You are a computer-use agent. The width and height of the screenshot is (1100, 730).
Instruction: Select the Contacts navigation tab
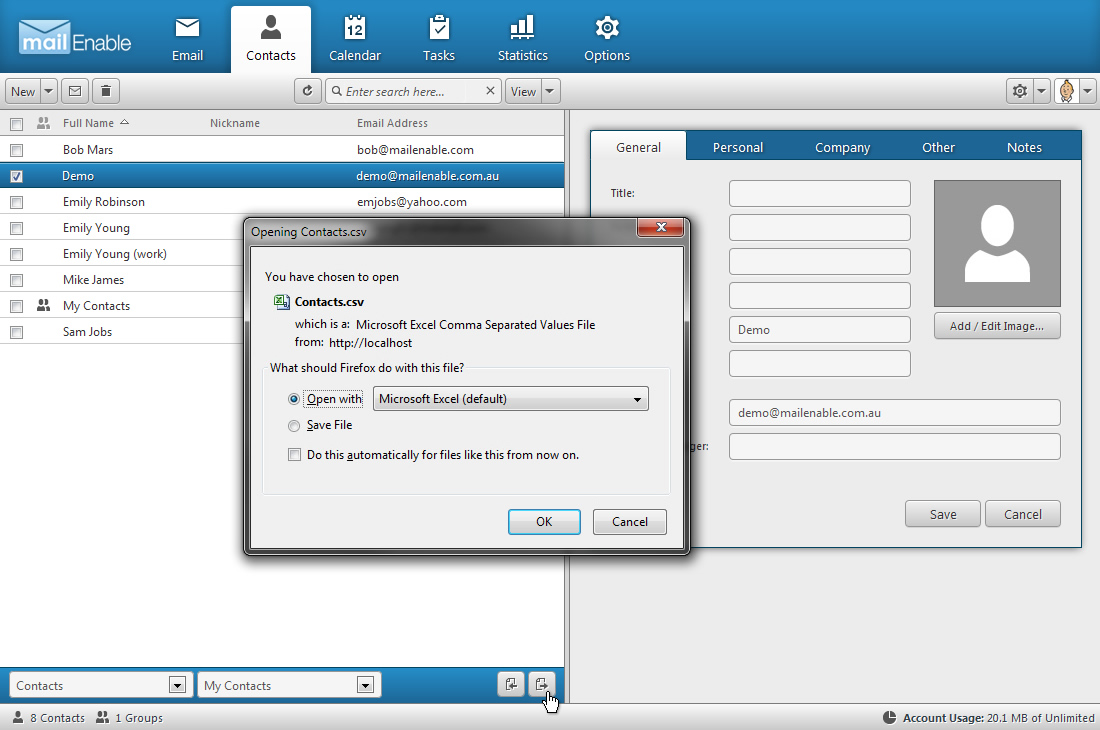tap(271, 39)
